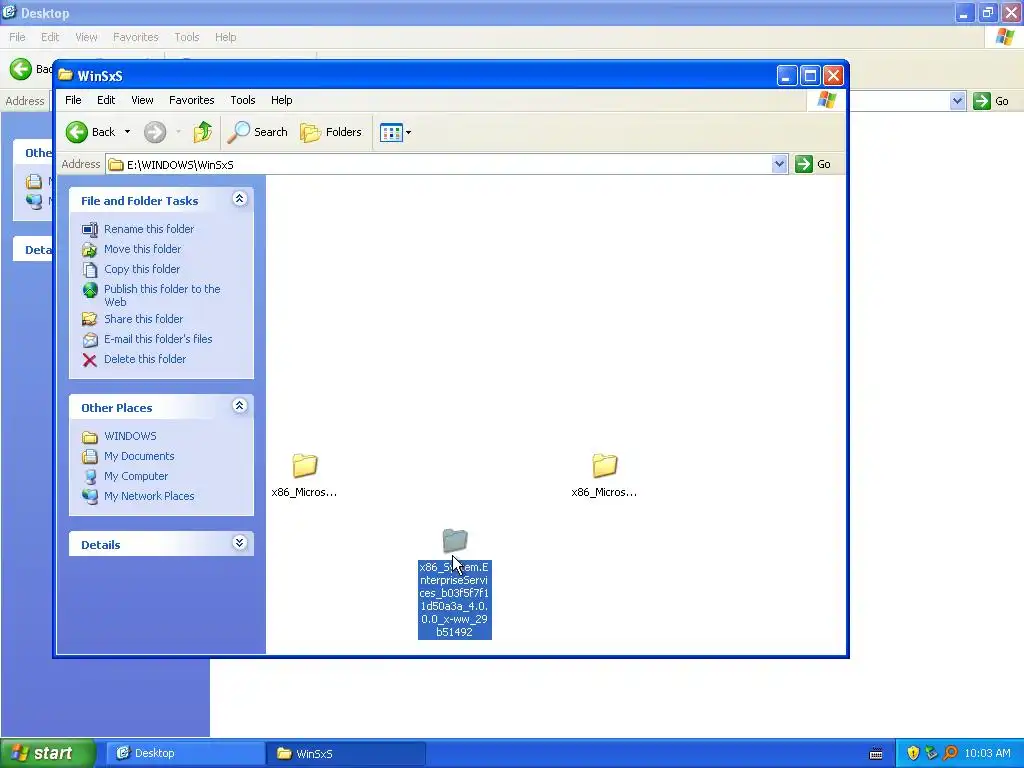Click Go button in Desktop window
The height and width of the screenshot is (768, 1024).
click(x=991, y=101)
